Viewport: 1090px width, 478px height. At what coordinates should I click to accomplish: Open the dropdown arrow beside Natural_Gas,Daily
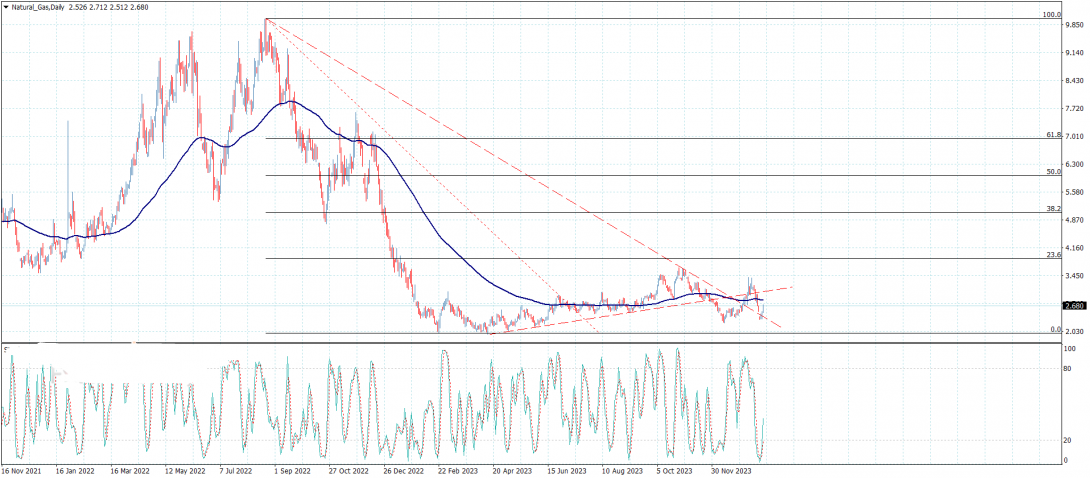pos(6,6)
